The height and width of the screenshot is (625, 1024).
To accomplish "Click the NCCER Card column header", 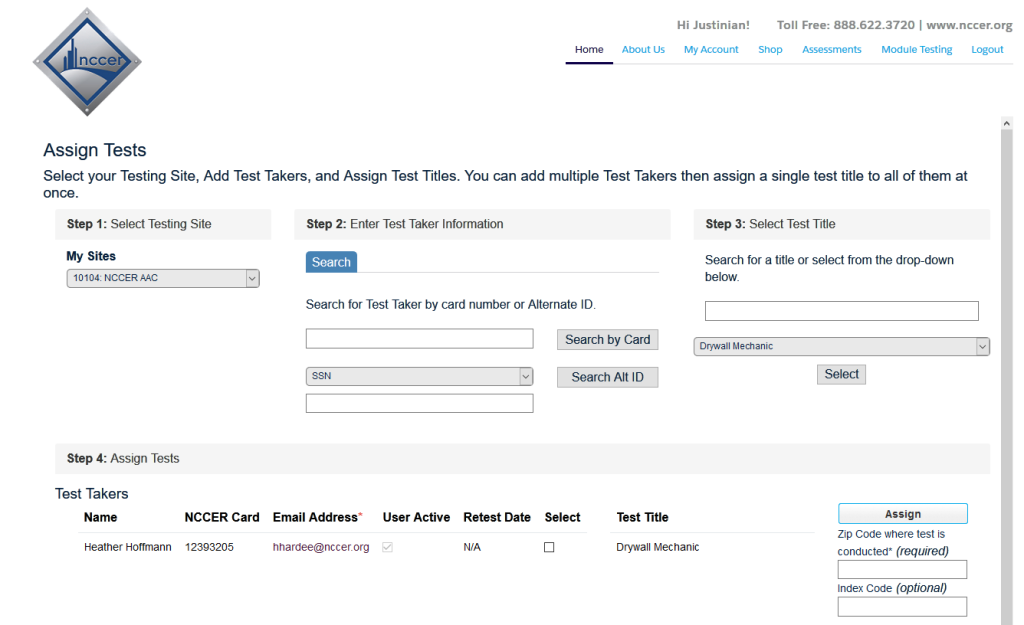I will coord(222,517).
